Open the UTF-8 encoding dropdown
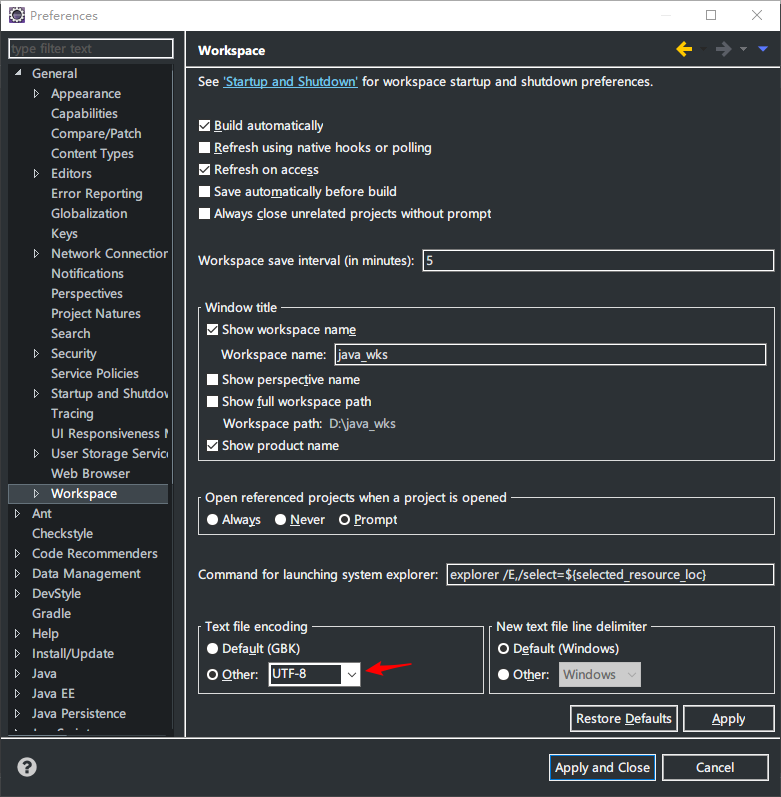 pyautogui.click(x=351, y=675)
